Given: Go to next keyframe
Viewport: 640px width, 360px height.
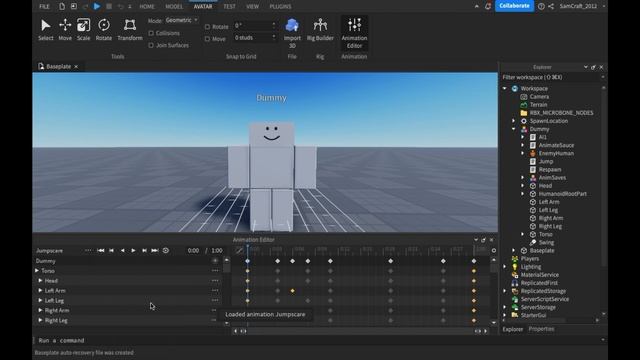Looking at the screenshot, I should tap(144, 250).
